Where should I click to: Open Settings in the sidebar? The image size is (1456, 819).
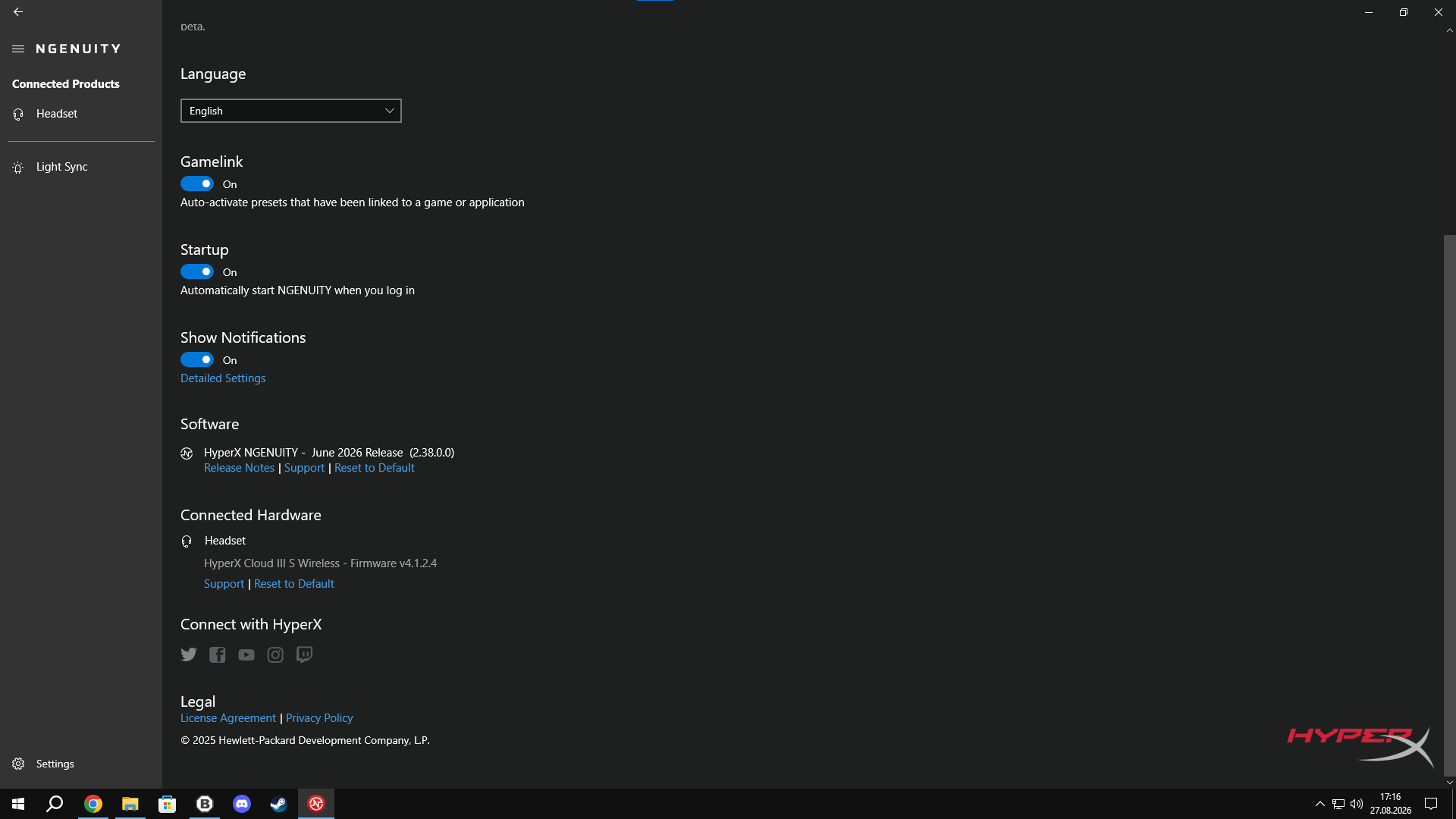click(81, 764)
